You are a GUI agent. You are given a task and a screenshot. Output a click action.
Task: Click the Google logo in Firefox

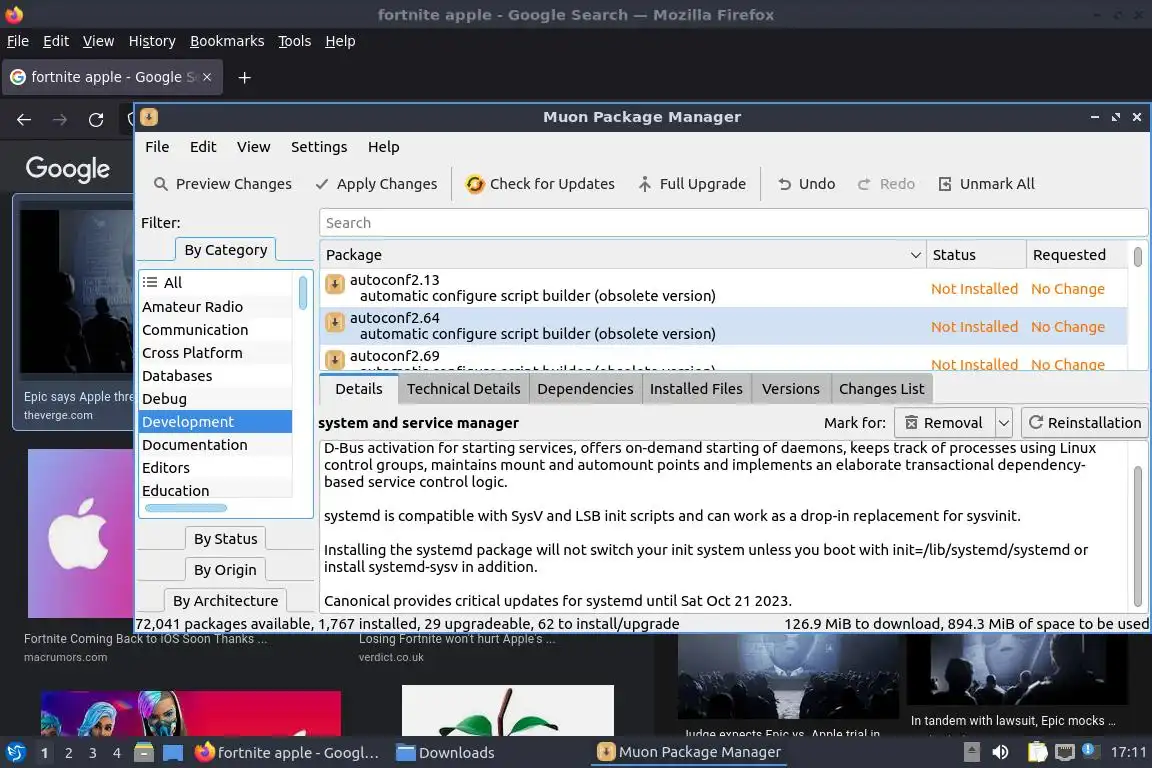(68, 169)
